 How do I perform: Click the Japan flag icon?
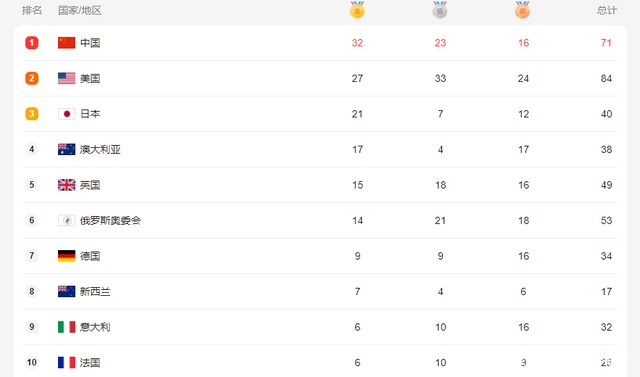click(x=67, y=114)
